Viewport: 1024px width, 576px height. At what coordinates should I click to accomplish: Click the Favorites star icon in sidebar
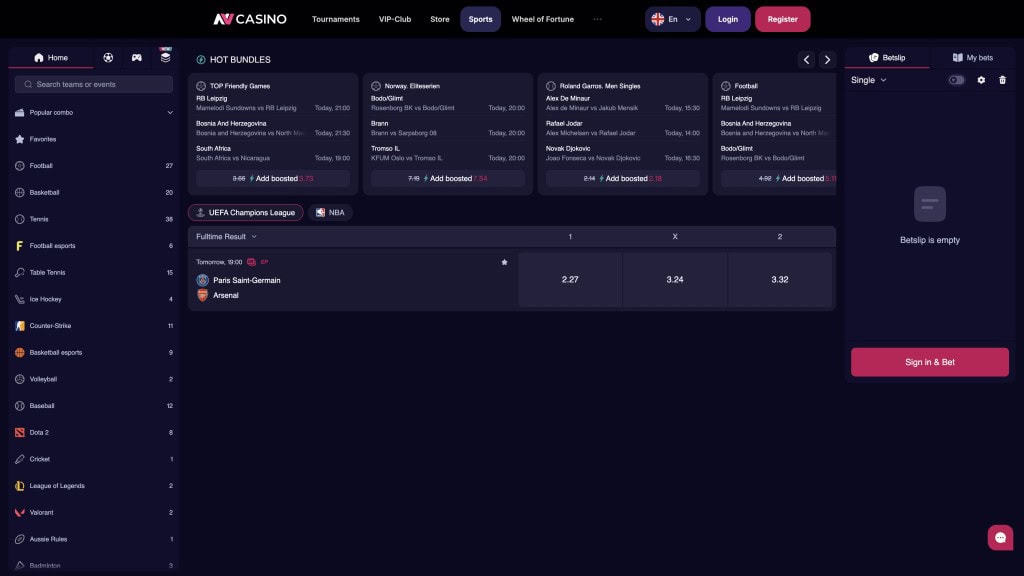[x=20, y=139]
